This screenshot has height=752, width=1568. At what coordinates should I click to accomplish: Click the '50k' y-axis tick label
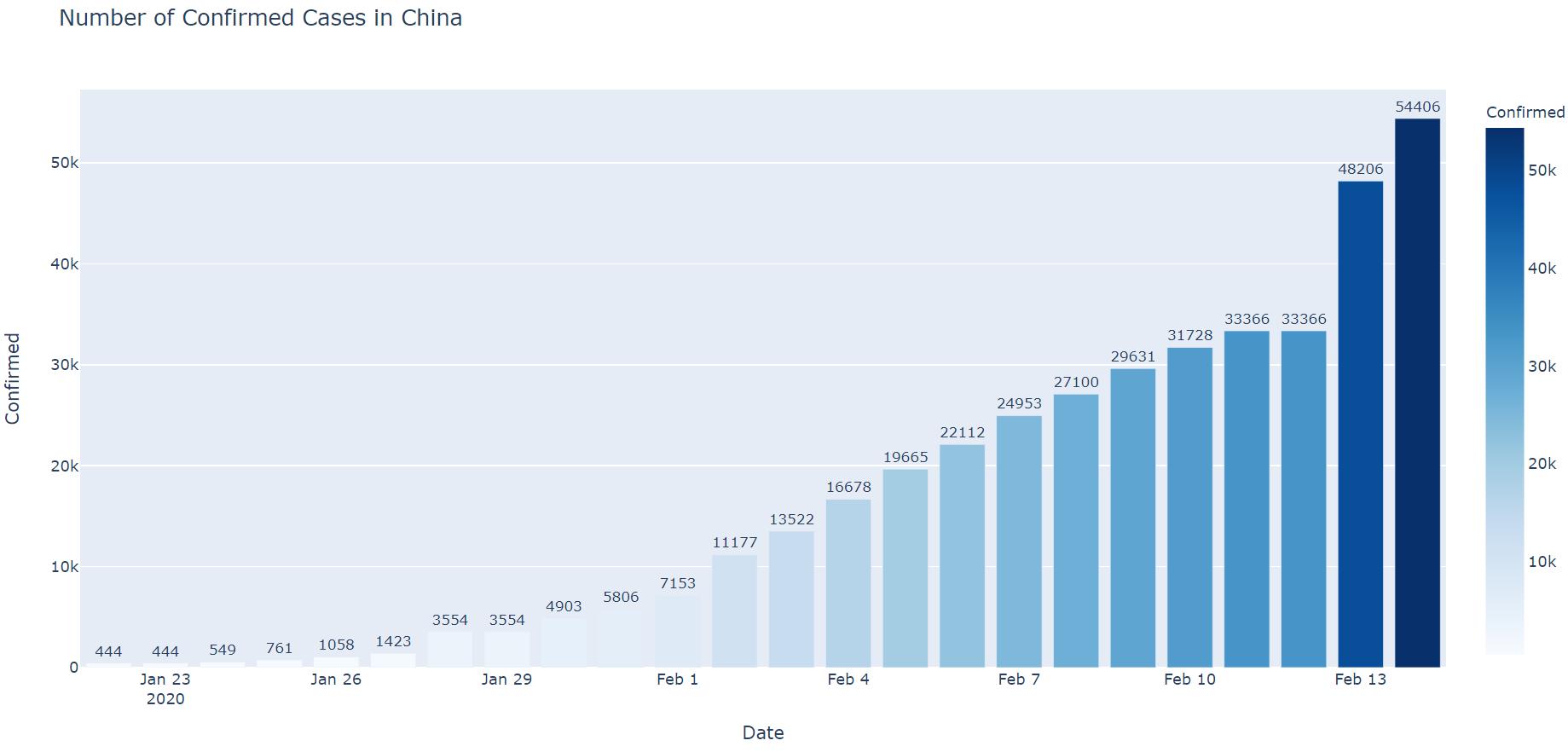click(64, 163)
